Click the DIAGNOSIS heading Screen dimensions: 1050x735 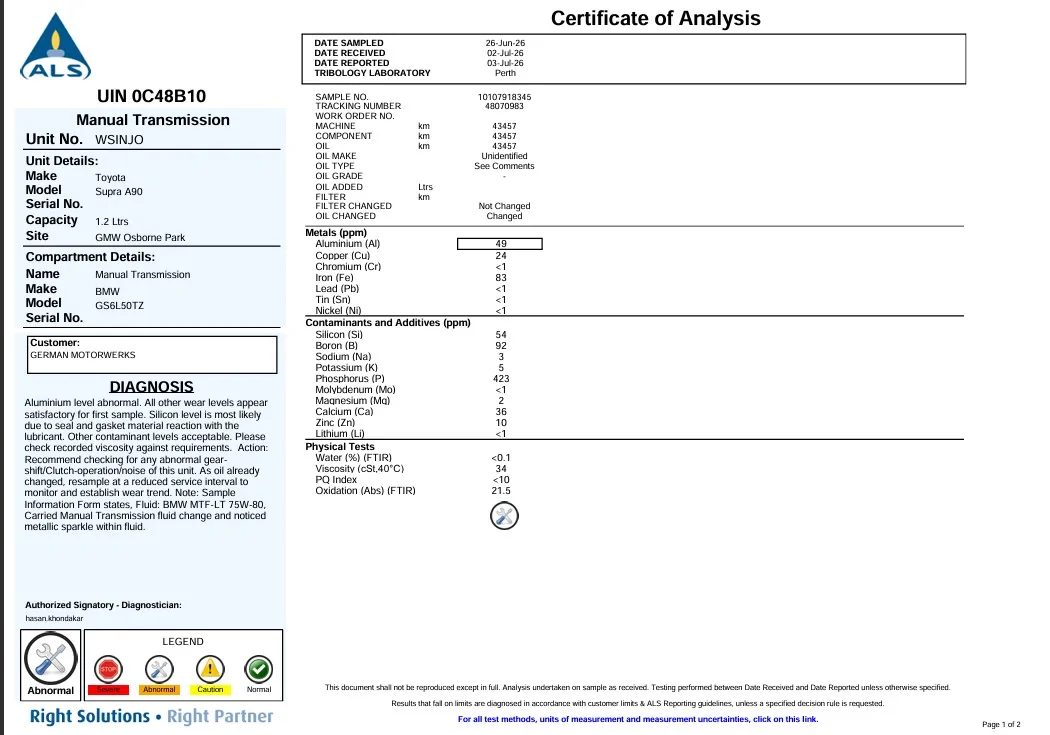coord(151,387)
